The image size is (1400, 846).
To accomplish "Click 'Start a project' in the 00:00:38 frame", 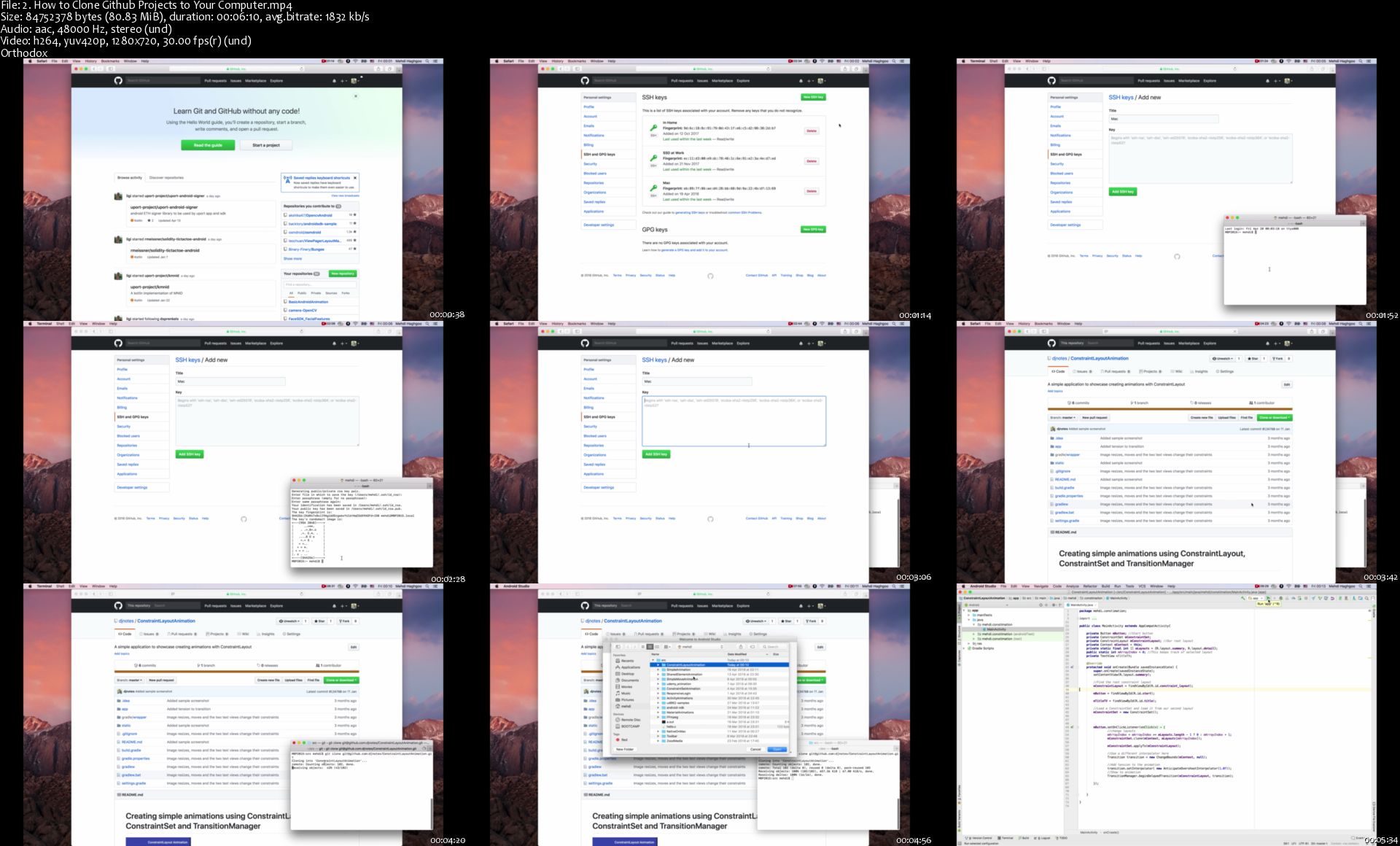I will tap(266, 145).
